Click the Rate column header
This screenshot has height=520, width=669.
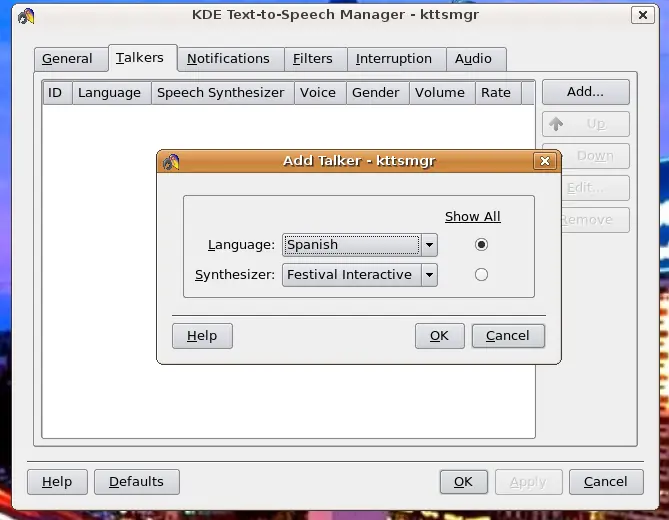pos(498,93)
